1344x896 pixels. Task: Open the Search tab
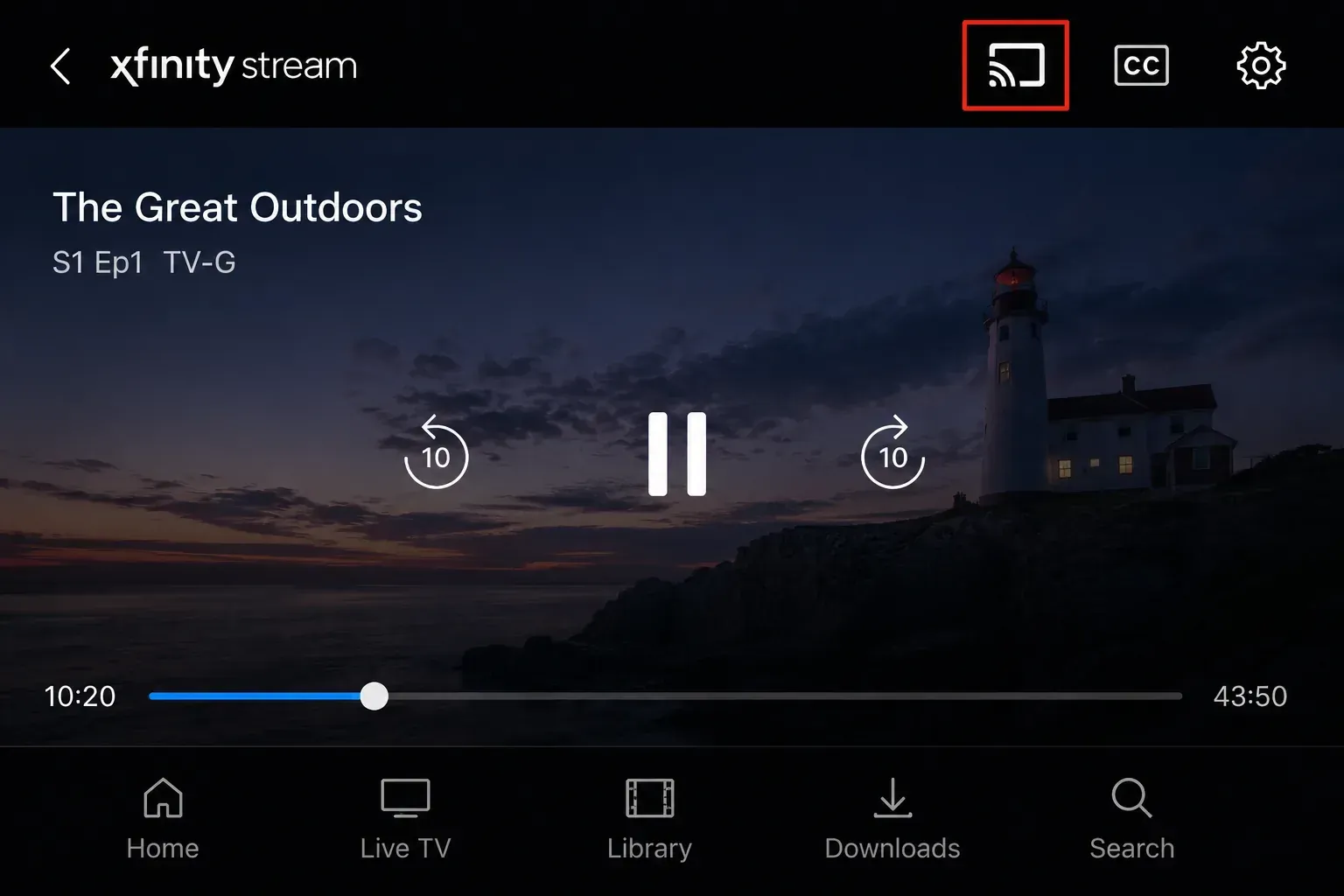click(x=1132, y=819)
